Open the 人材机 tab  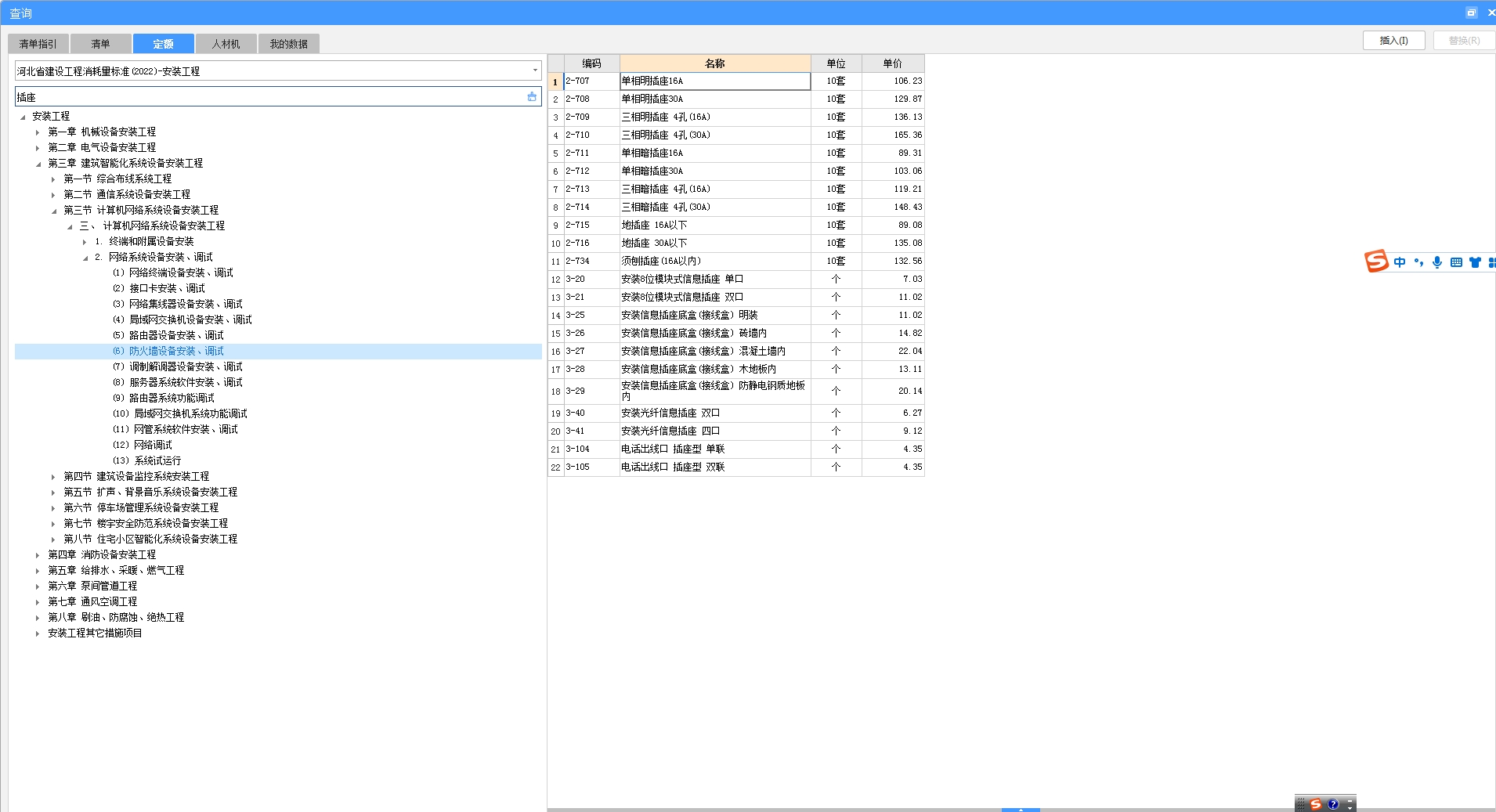(x=226, y=44)
